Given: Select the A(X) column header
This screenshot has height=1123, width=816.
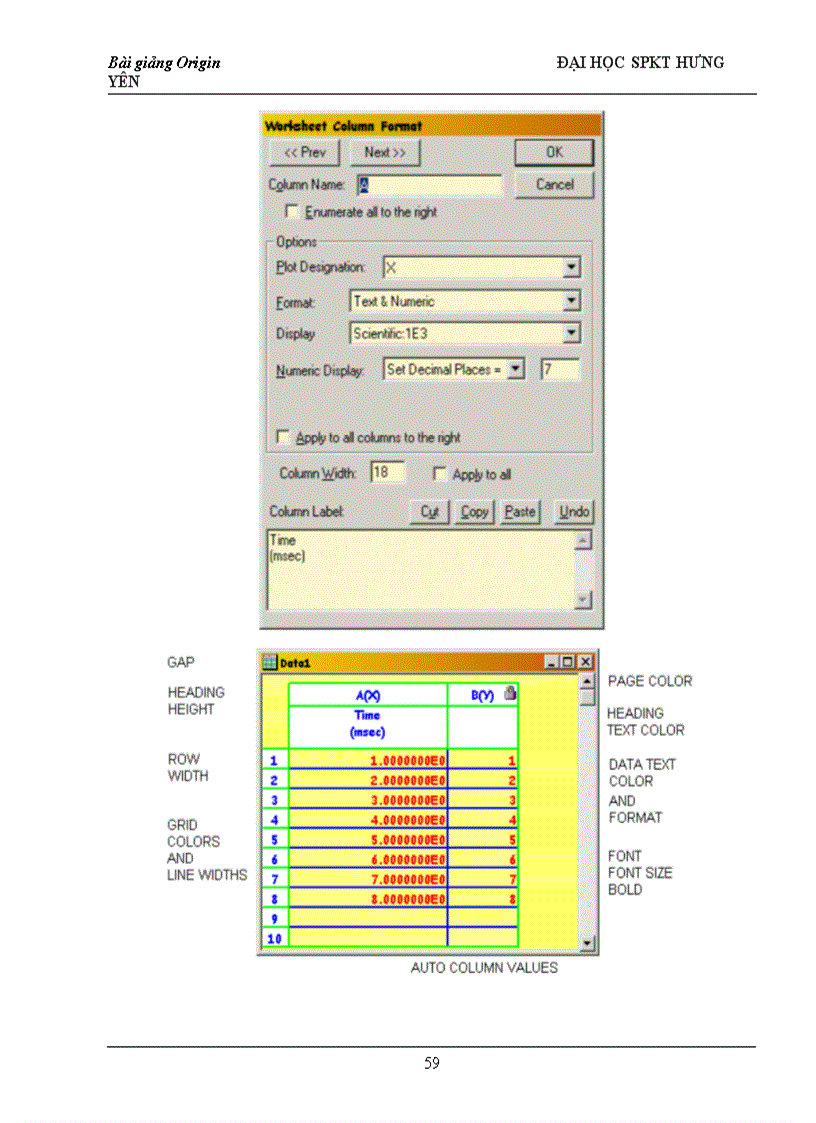Looking at the screenshot, I should click(368, 695).
